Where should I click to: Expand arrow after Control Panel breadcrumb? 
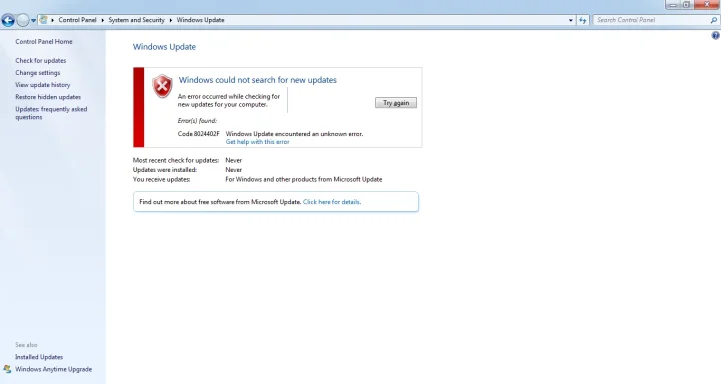coord(103,20)
